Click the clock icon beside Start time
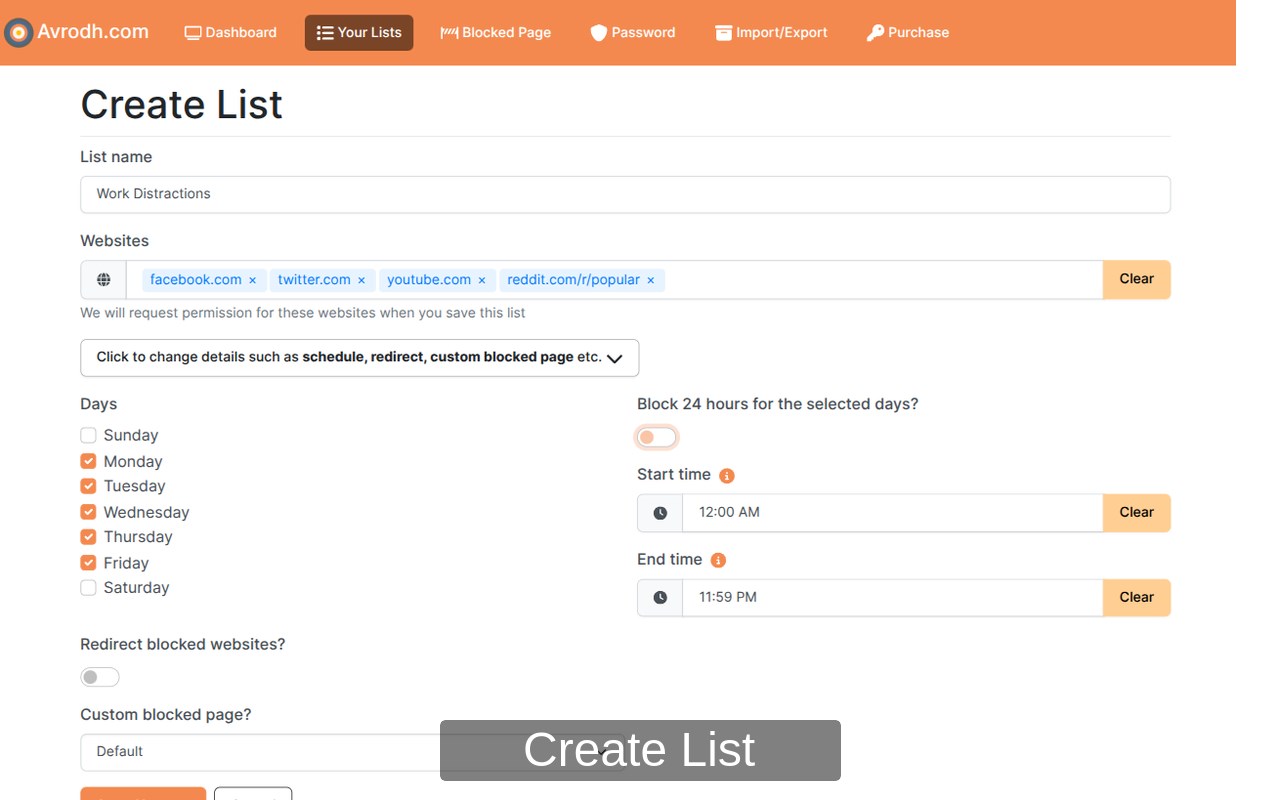 click(660, 513)
